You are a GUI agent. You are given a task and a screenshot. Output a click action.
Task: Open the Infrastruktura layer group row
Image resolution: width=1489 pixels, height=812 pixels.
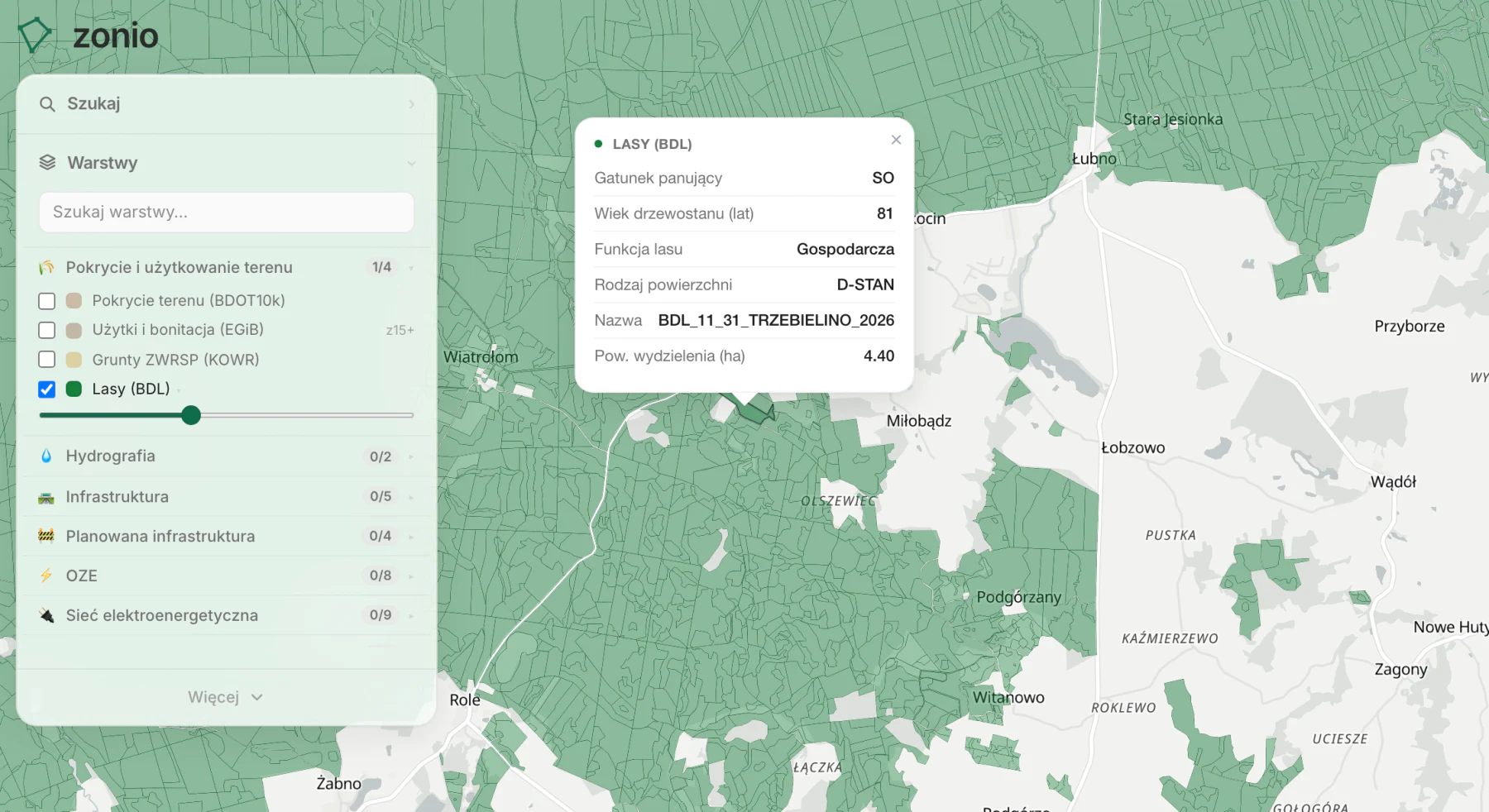click(227, 497)
